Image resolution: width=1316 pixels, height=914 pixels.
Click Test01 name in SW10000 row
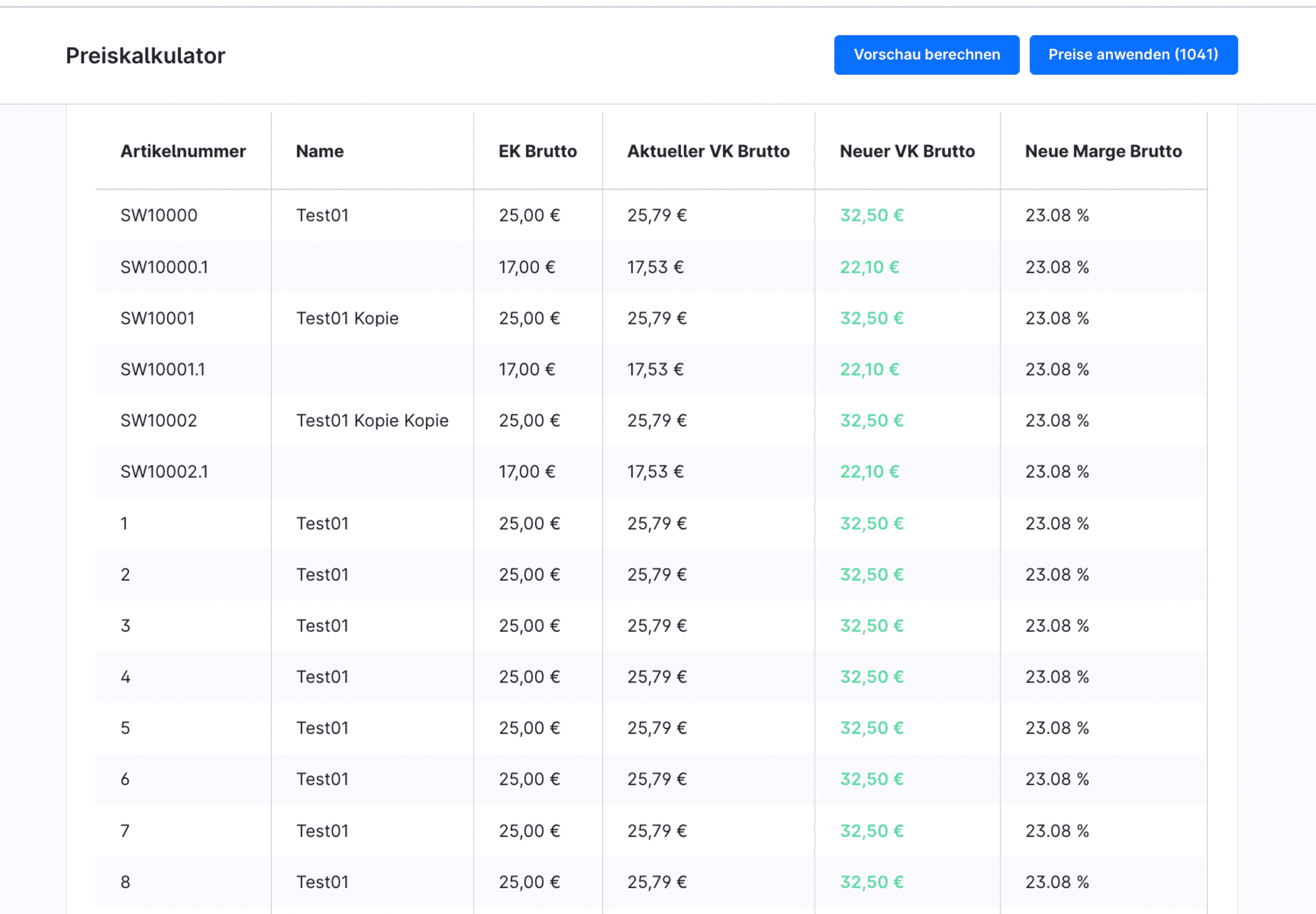click(322, 215)
